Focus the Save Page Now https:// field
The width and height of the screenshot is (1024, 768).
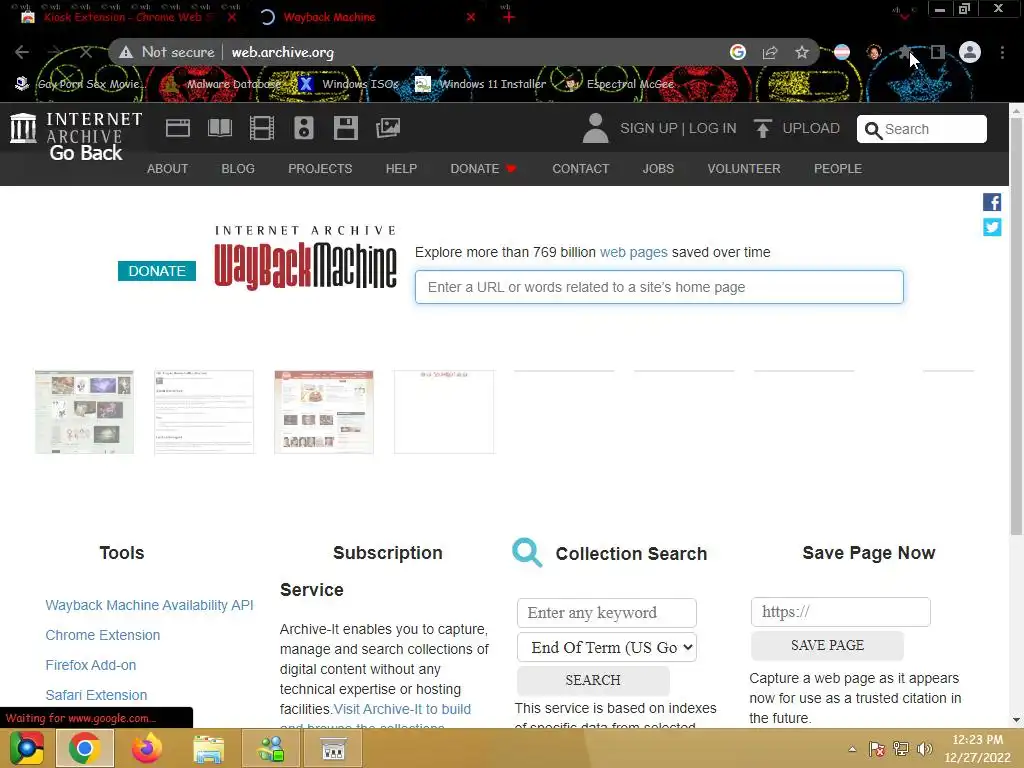coord(840,612)
